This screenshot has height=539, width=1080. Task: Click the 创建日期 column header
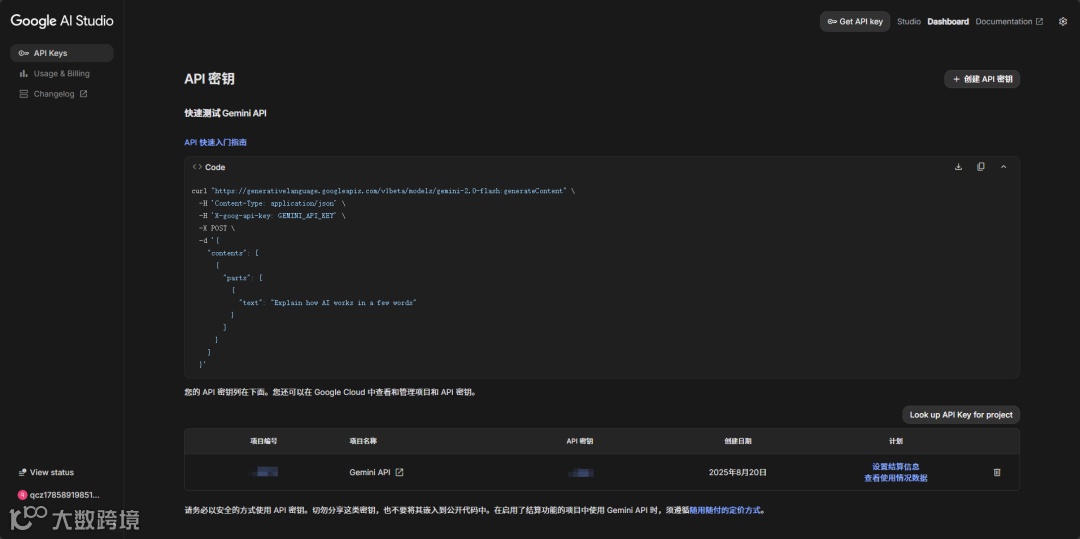(x=738, y=441)
